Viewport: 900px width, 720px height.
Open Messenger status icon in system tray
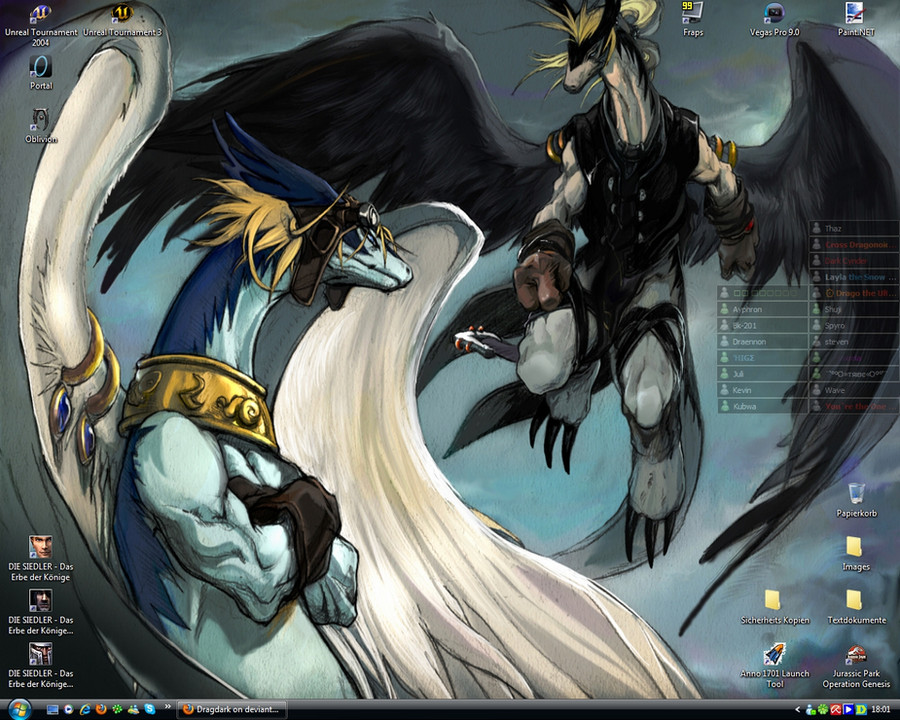click(810, 710)
